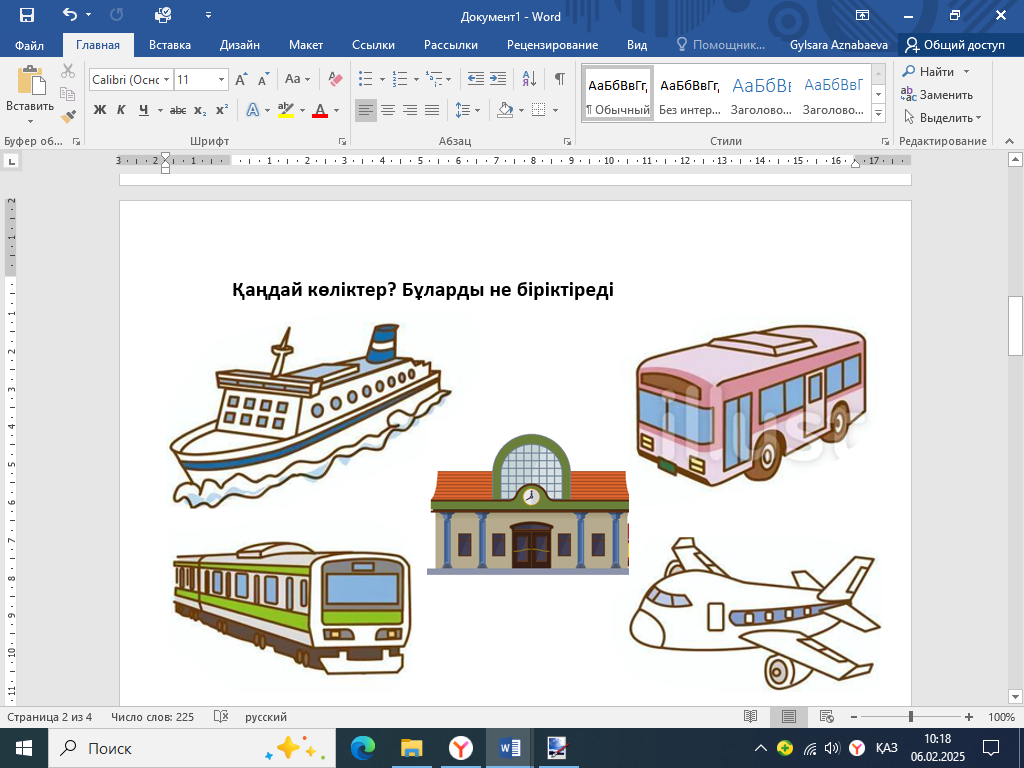Toggle show paragraph marks (¶)
This screenshot has width=1024, height=768.
(559, 79)
